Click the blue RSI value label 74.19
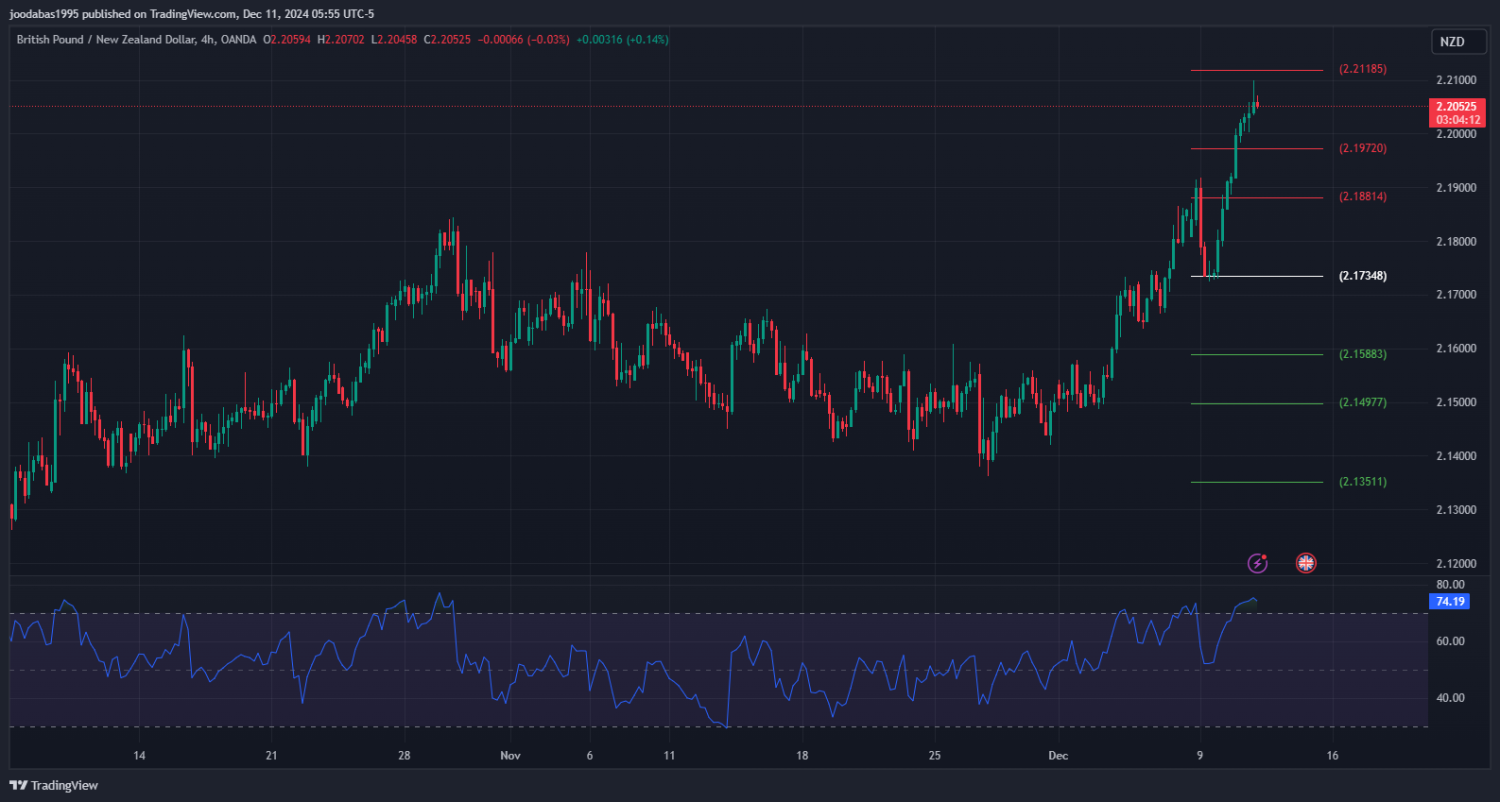Viewport: 1500px width, 802px height. pos(1449,601)
